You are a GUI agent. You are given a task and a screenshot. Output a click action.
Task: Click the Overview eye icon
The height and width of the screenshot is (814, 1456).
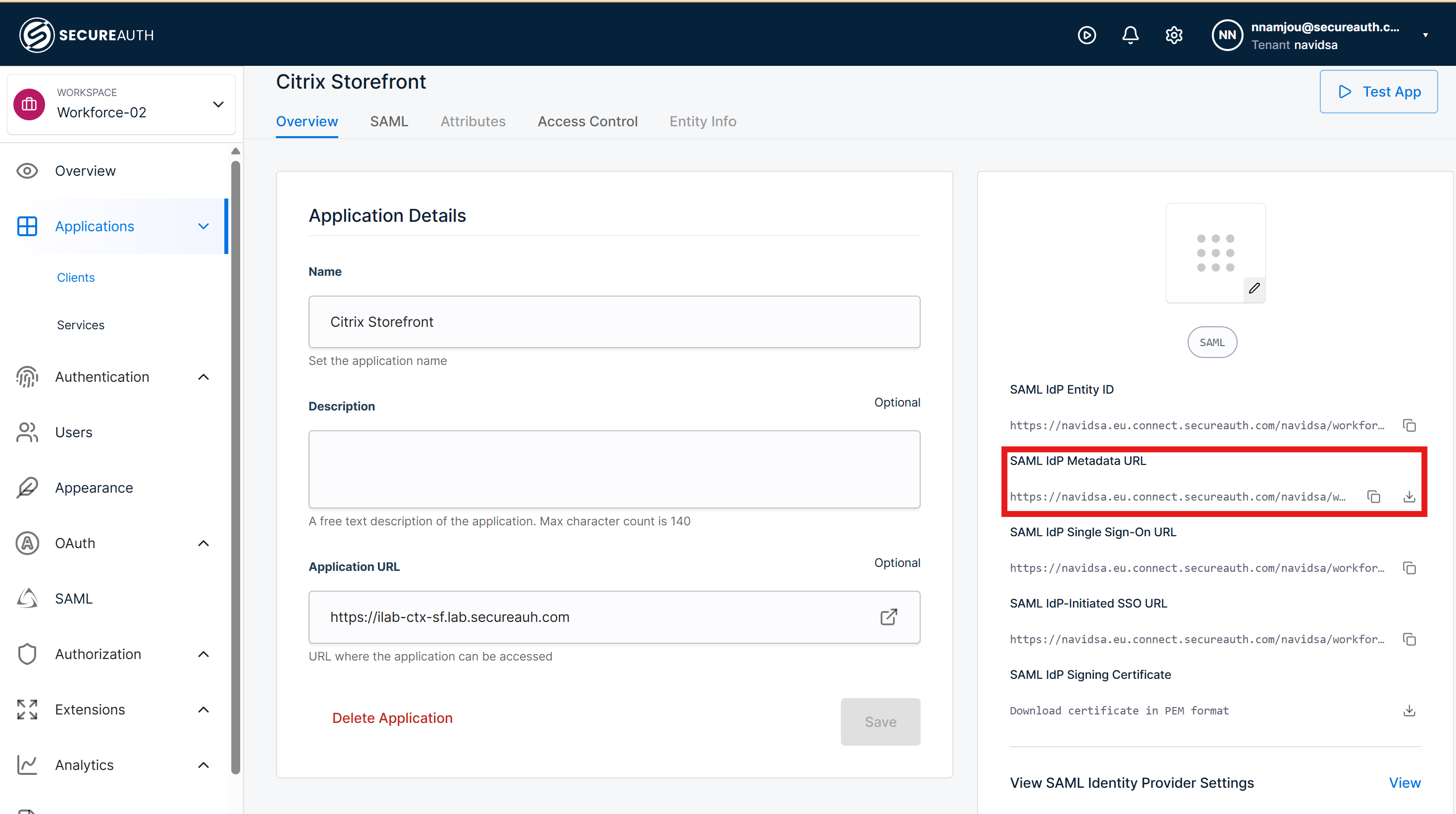[27, 171]
